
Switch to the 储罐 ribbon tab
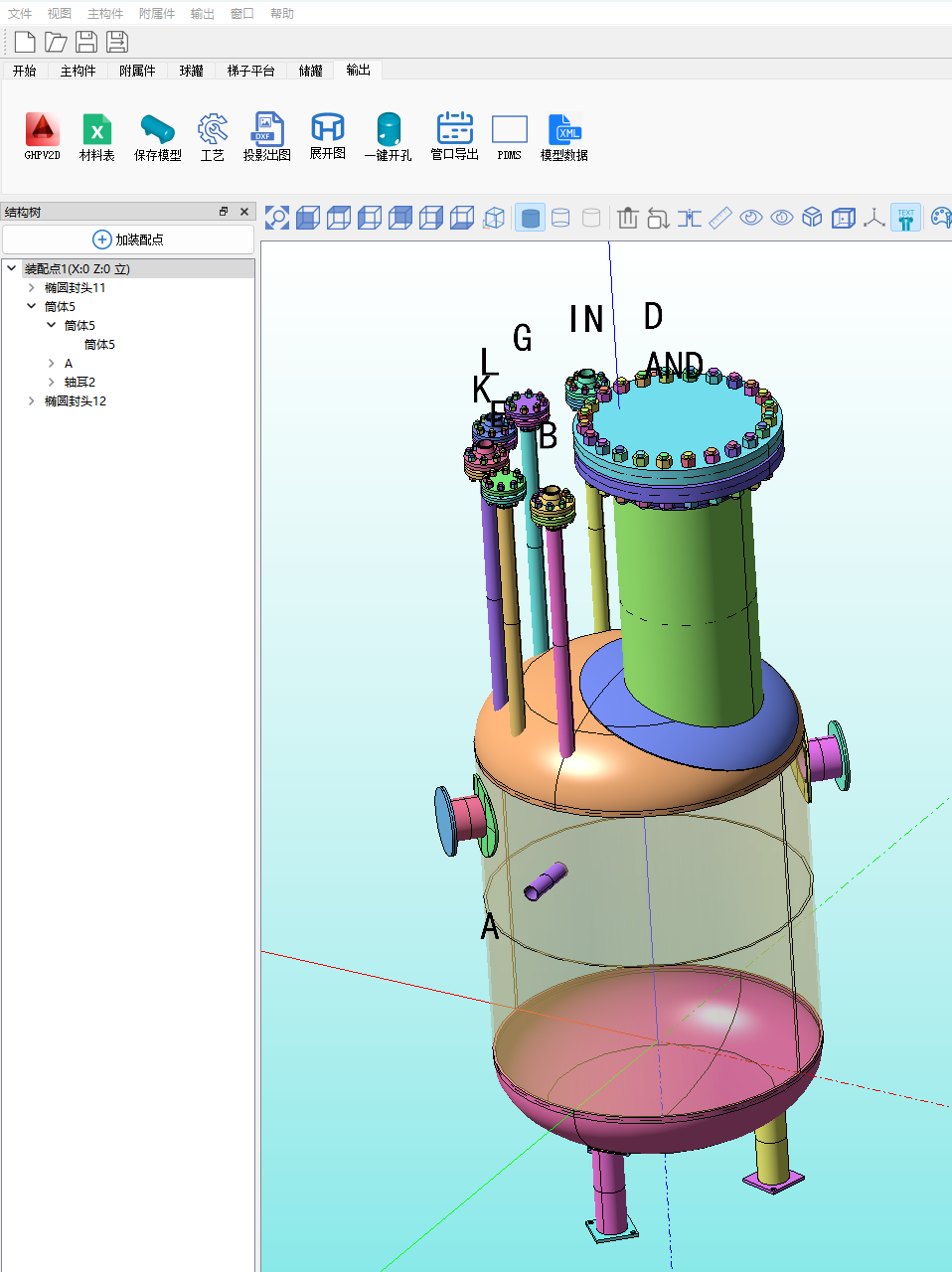[310, 71]
